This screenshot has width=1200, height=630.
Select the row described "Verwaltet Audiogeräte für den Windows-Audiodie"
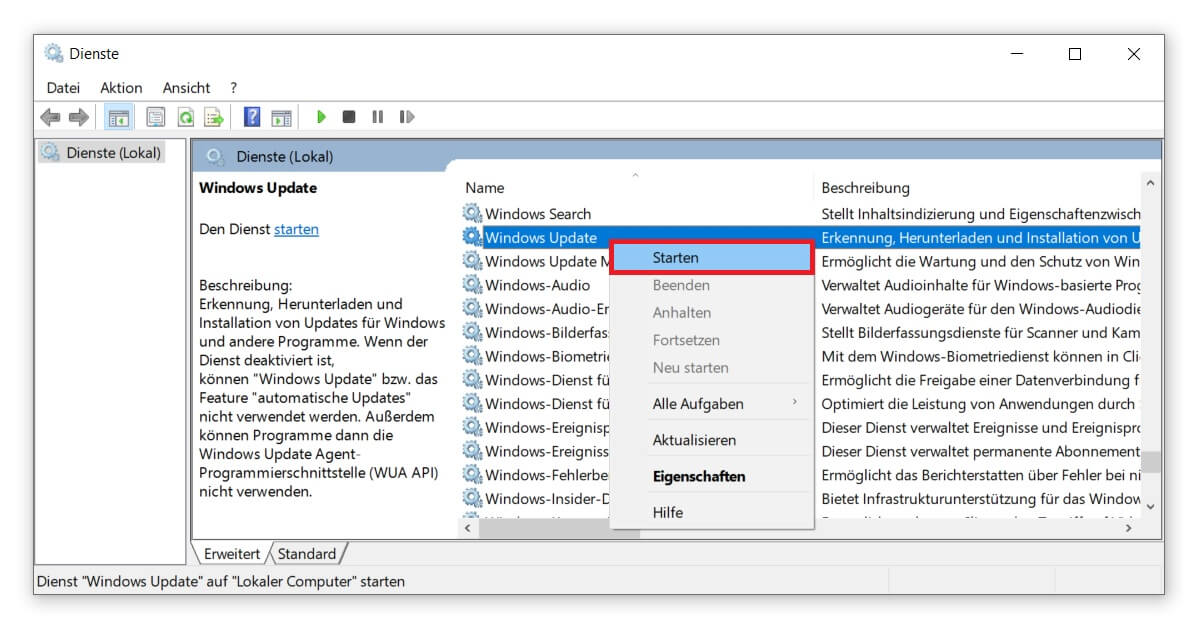(801, 308)
